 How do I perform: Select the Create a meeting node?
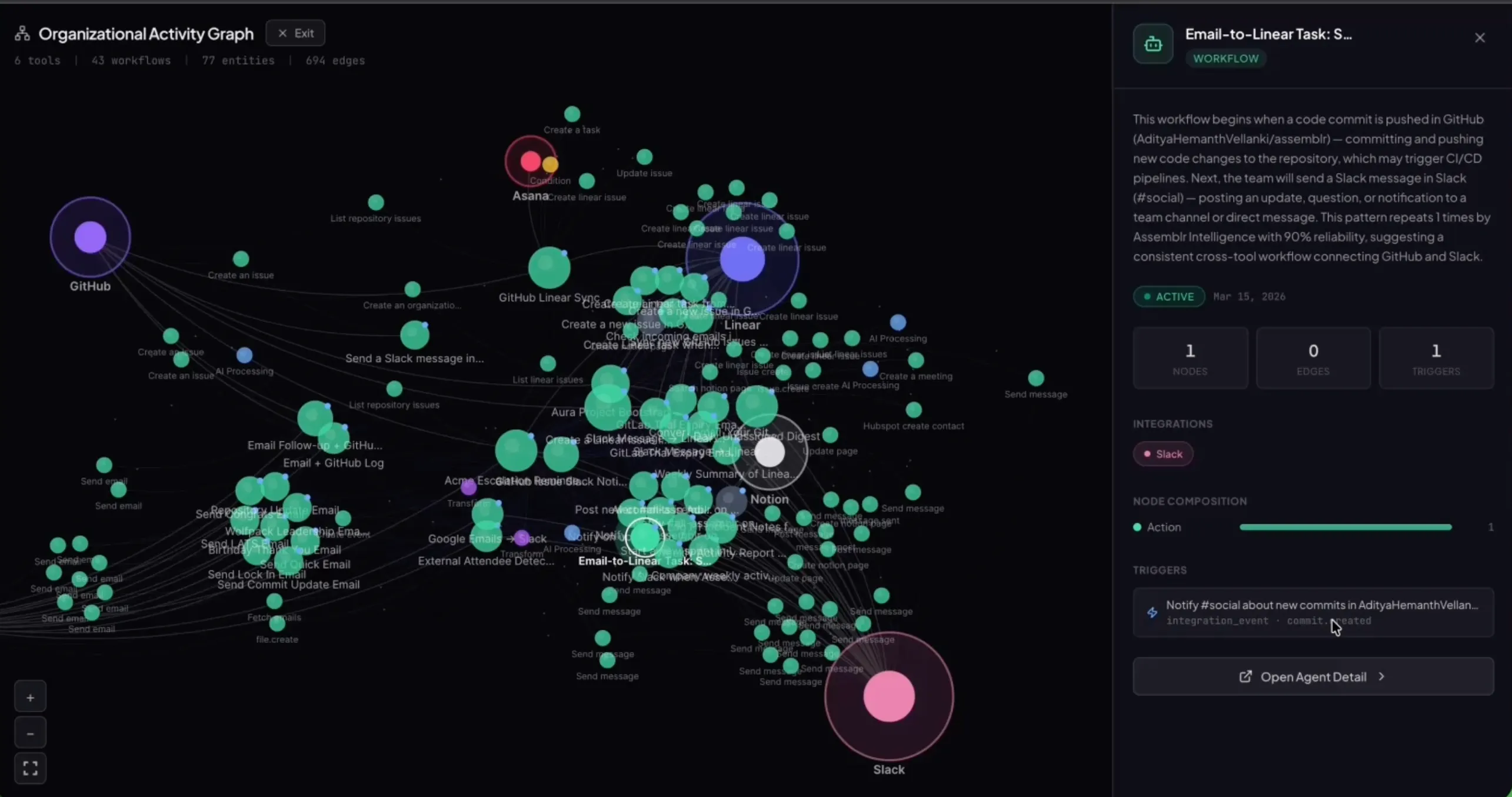916,360
